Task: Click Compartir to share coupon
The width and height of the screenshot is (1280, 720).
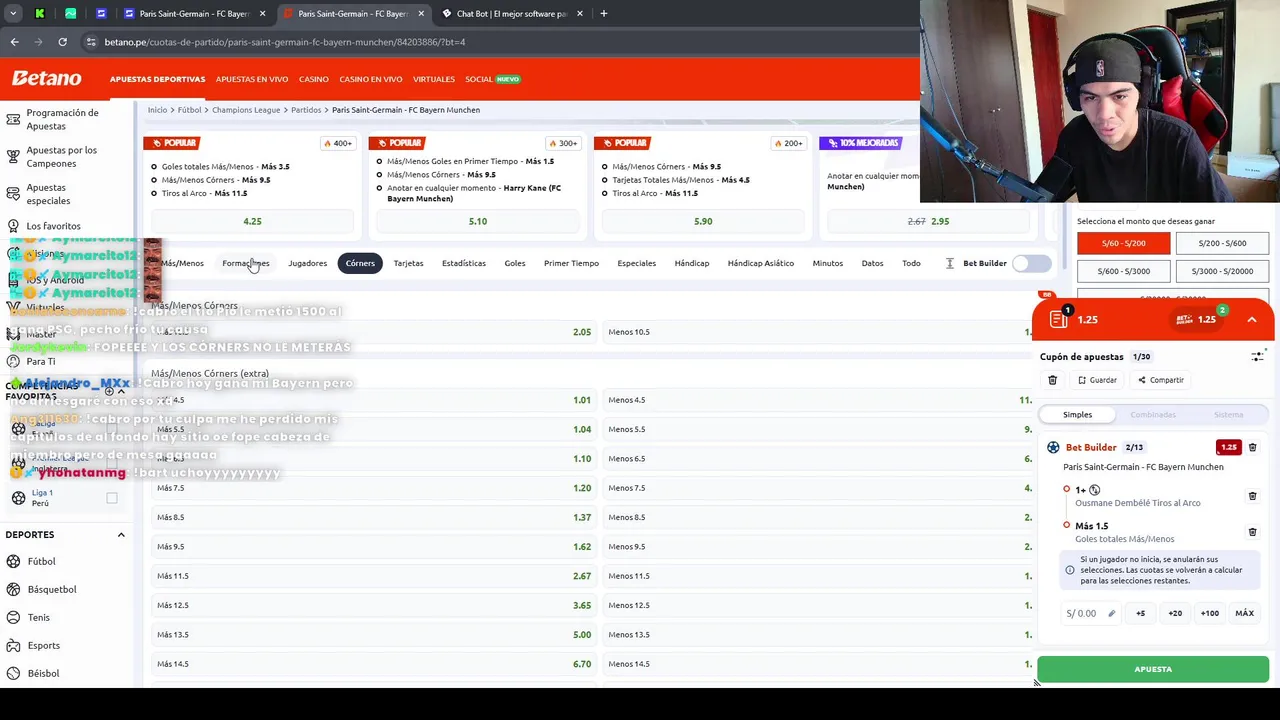Action: coord(1160,380)
